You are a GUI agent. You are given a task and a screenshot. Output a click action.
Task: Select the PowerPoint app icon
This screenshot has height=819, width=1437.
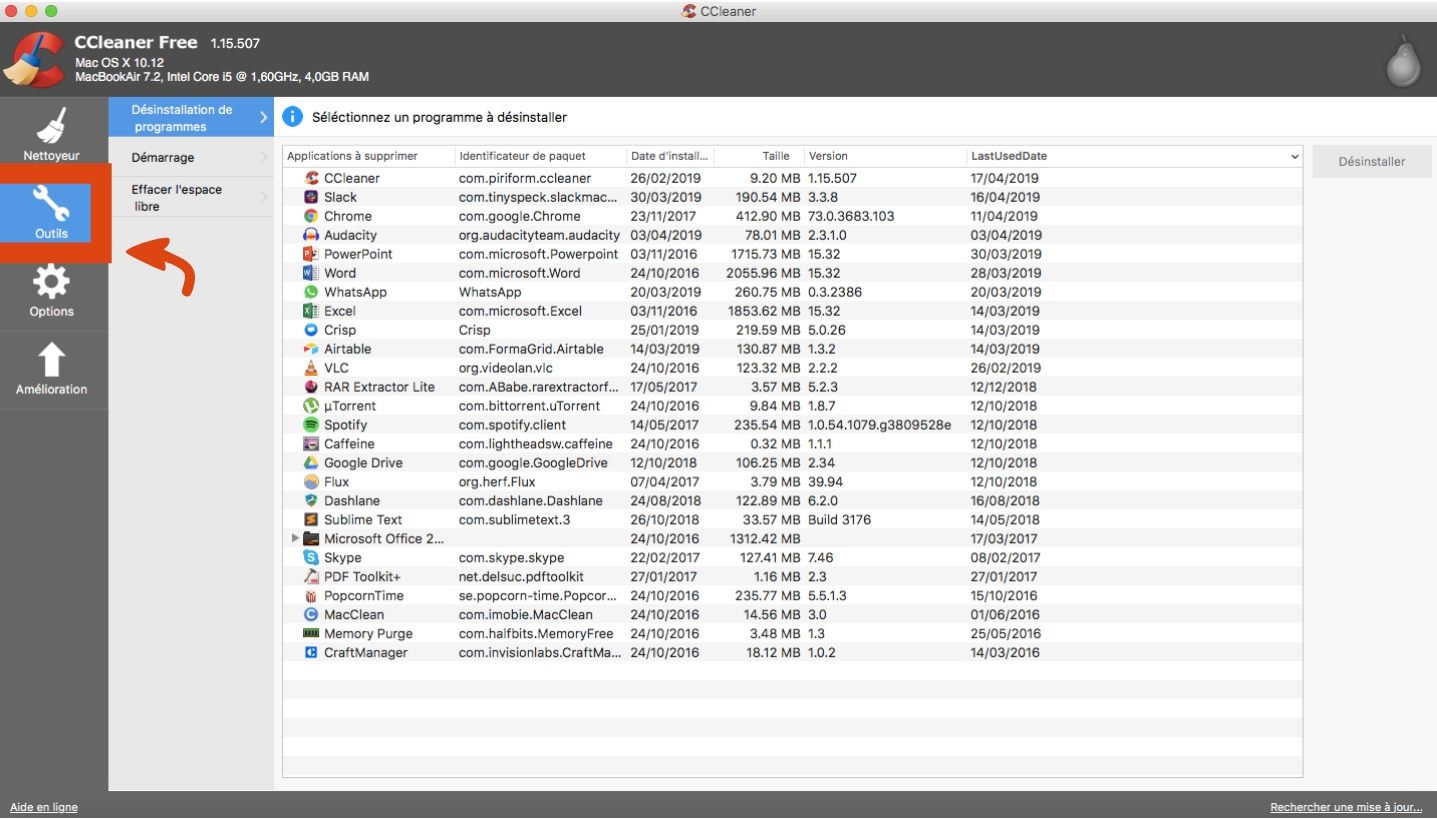click(x=311, y=254)
